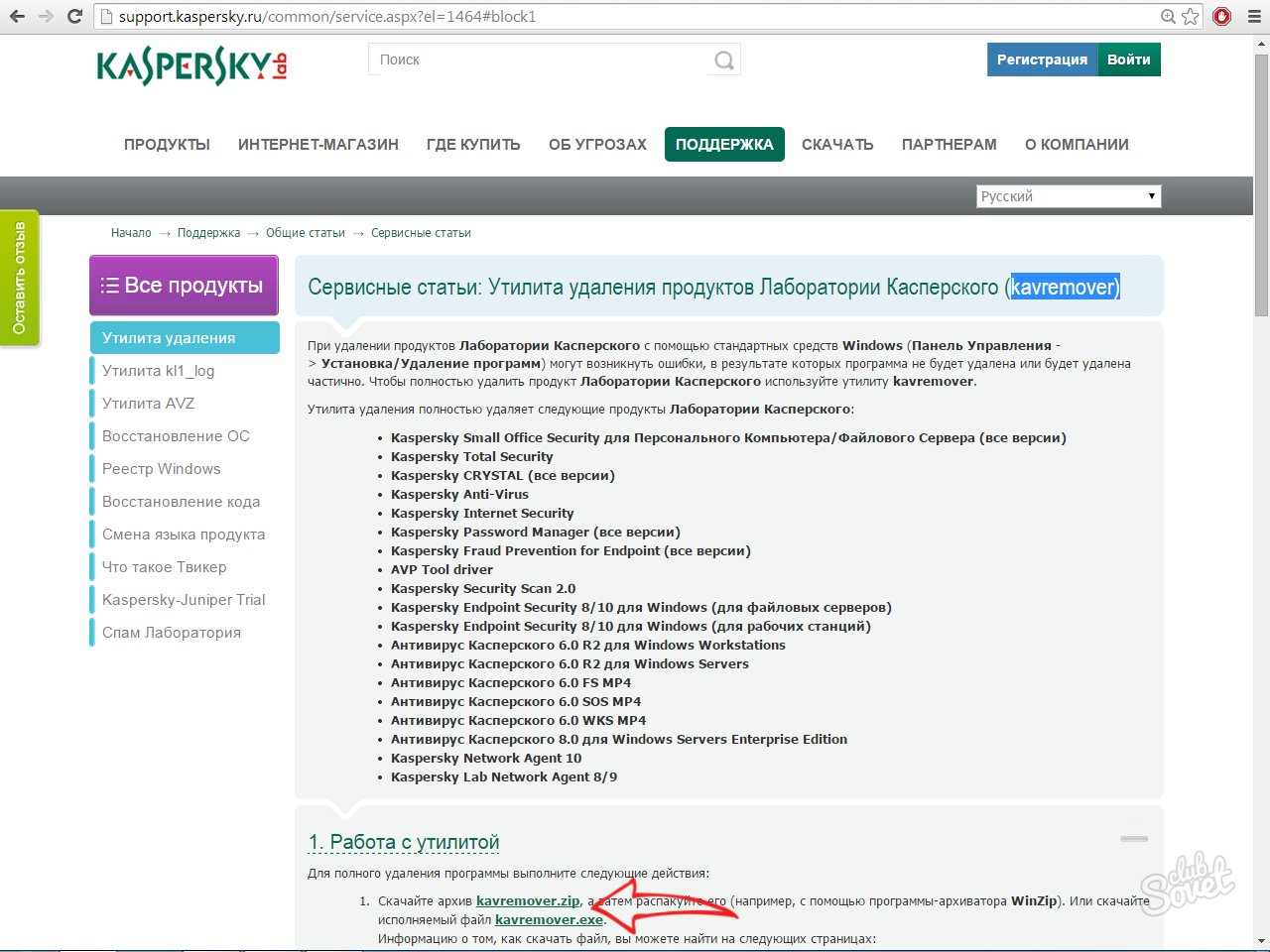Bookmark page with the star icon
1270x952 pixels.
(x=1191, y=16)
